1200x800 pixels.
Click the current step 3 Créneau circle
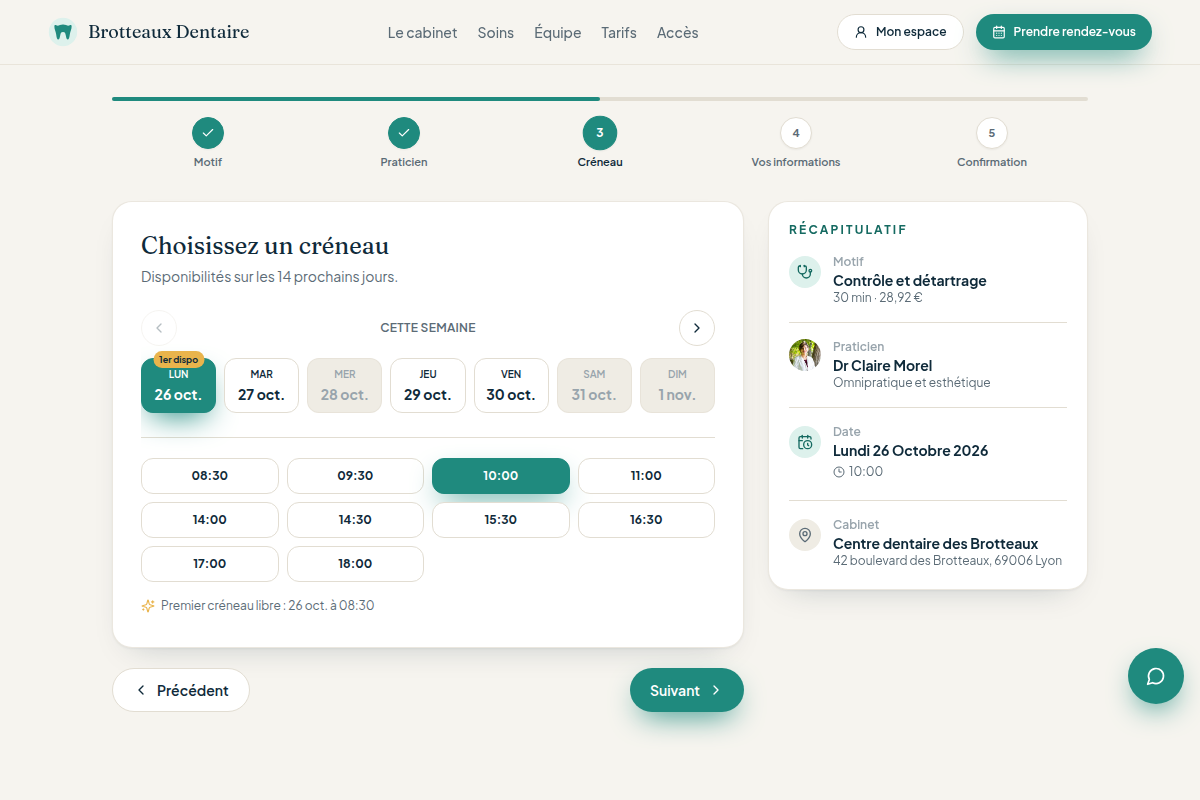(x=600, y=133)
